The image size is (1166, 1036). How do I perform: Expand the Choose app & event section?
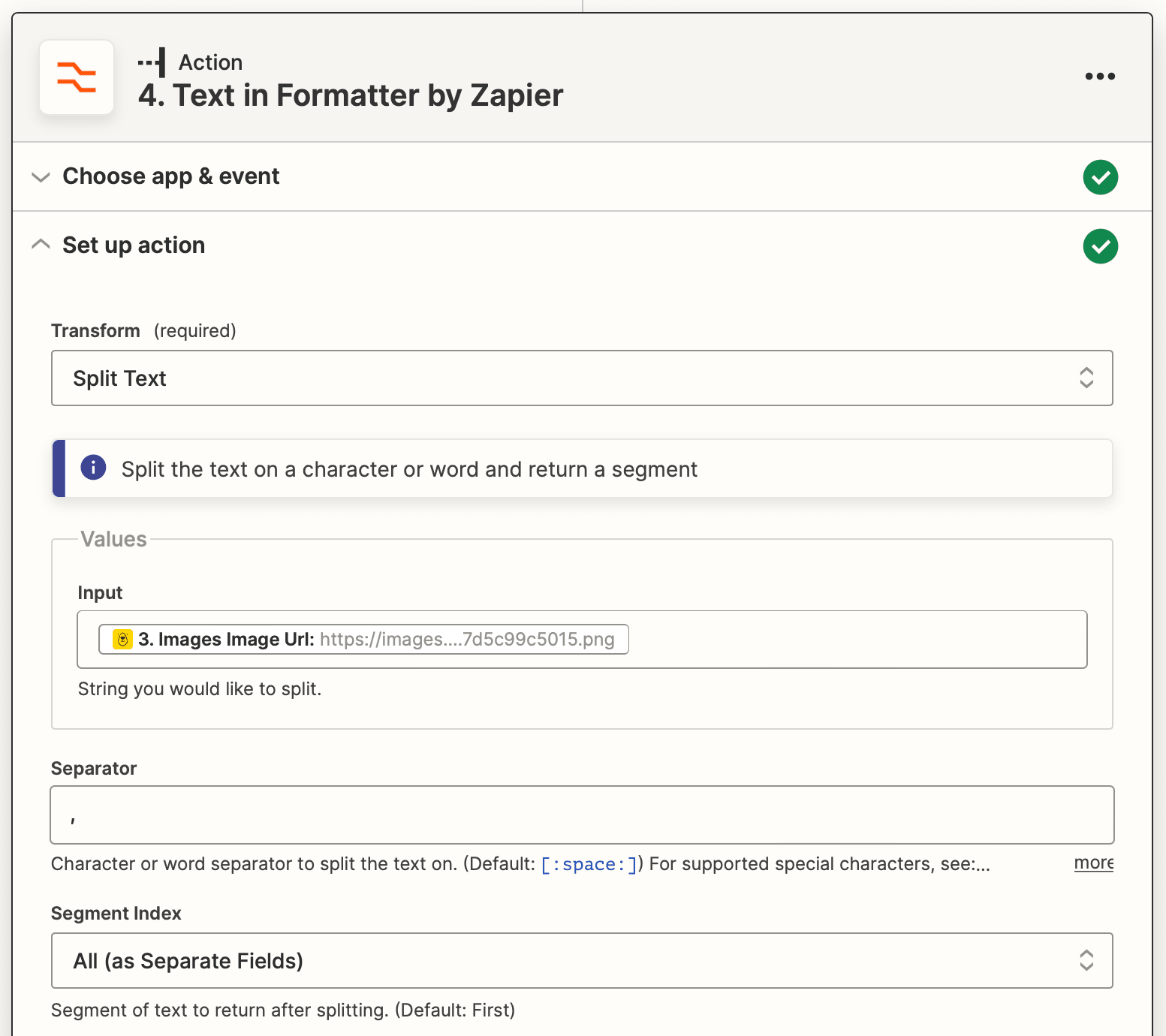[x=41, y=177]
